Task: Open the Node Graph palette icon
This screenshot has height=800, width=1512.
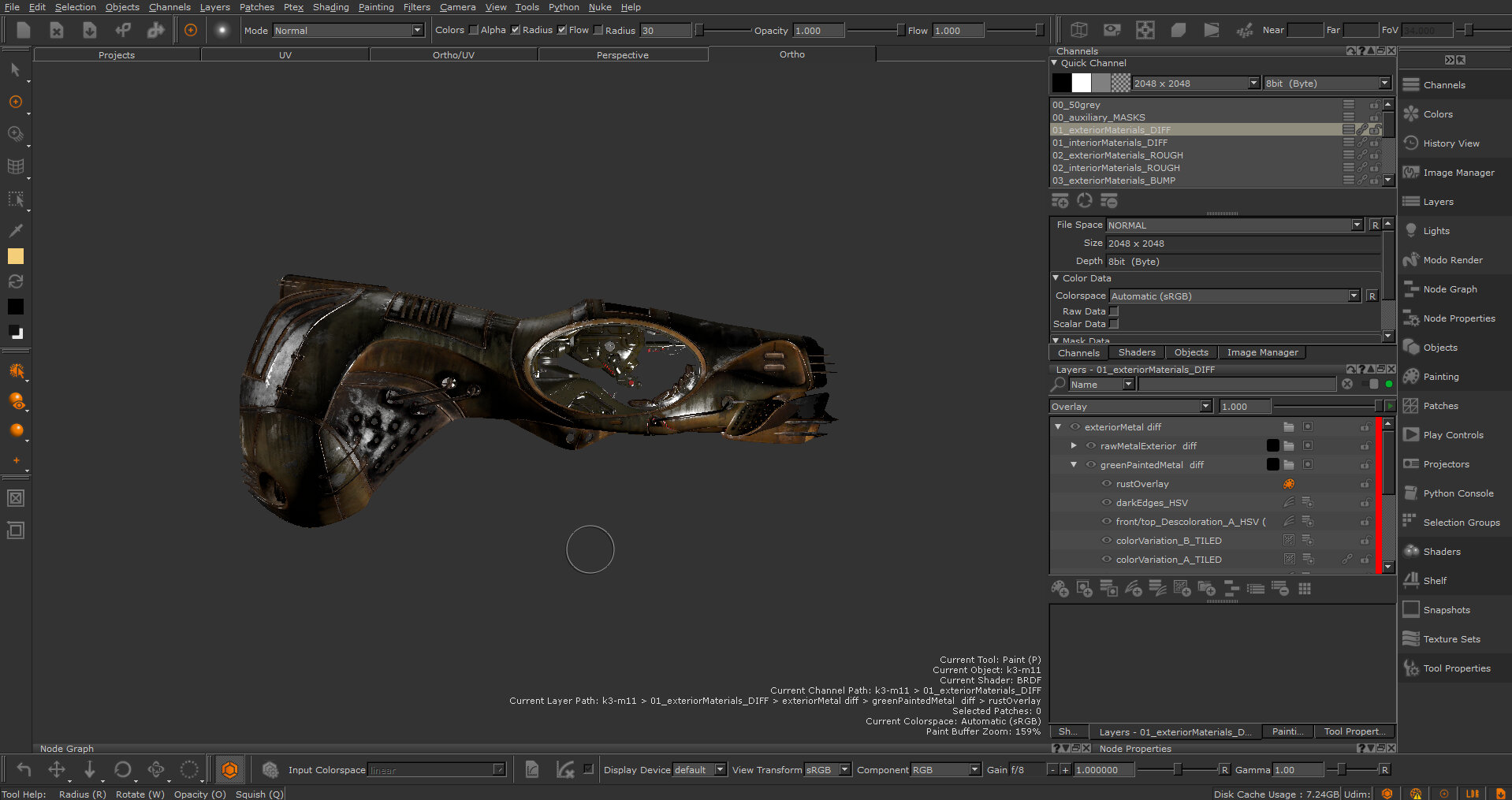Action: (1411, 289)
